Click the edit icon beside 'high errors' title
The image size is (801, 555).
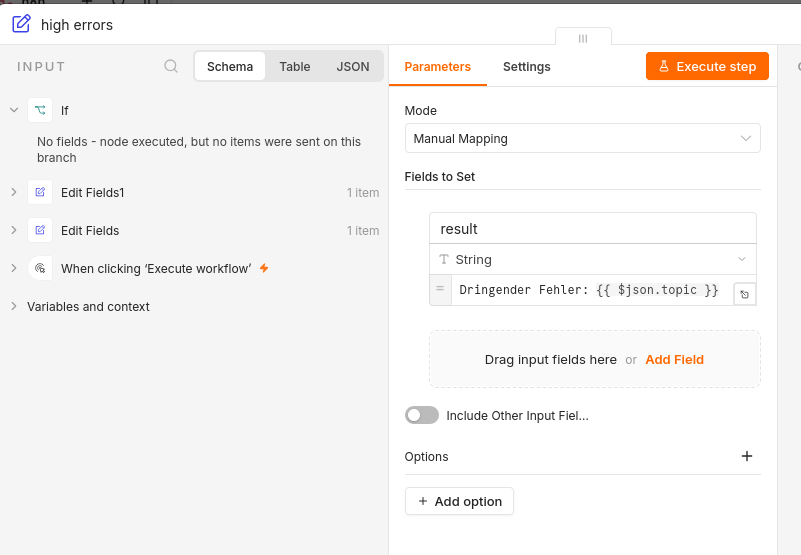click(21, 24)
